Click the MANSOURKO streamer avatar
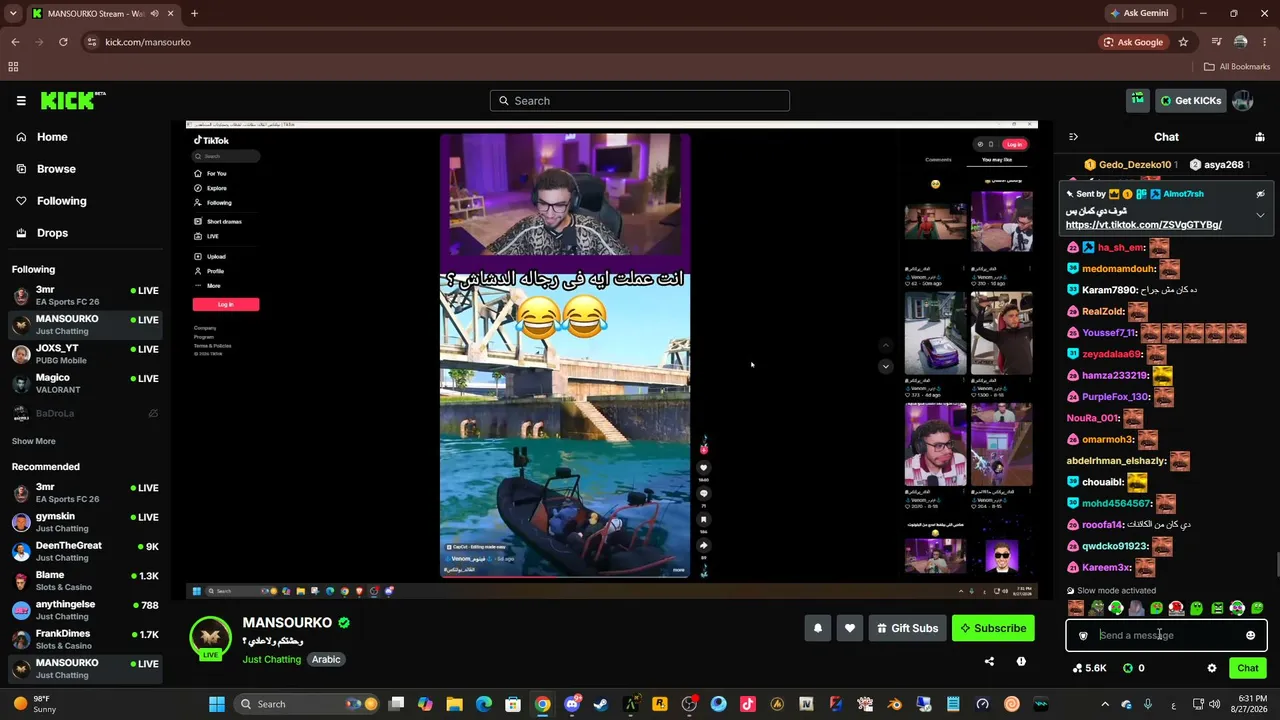1280x720 pixels. (x=210, y=638)
